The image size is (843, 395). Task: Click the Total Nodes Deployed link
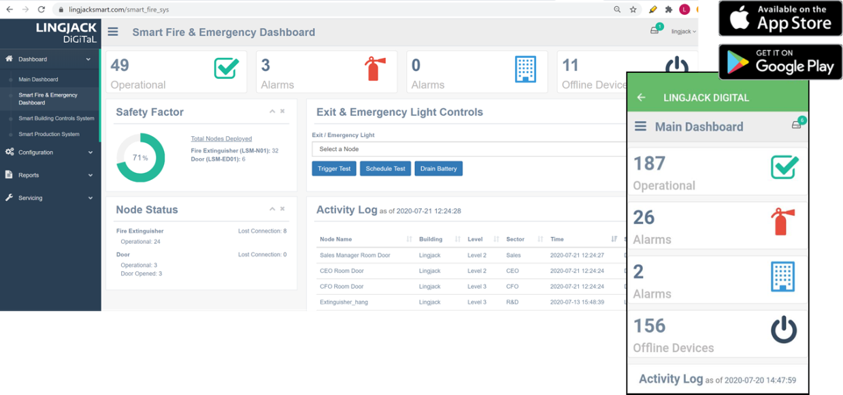coord(221,139)
